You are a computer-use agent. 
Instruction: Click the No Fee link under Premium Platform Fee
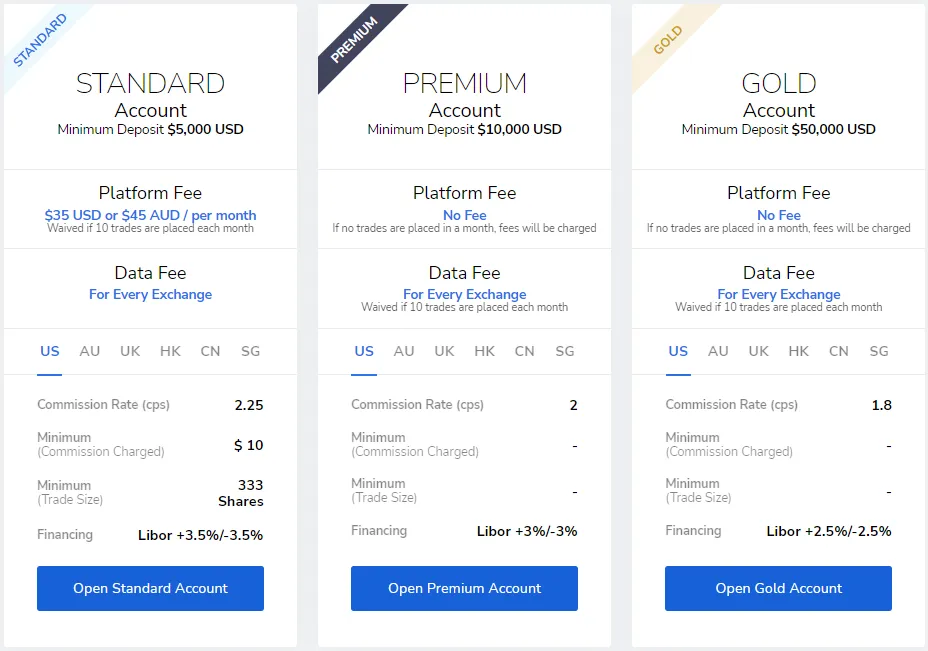[464, 215]
